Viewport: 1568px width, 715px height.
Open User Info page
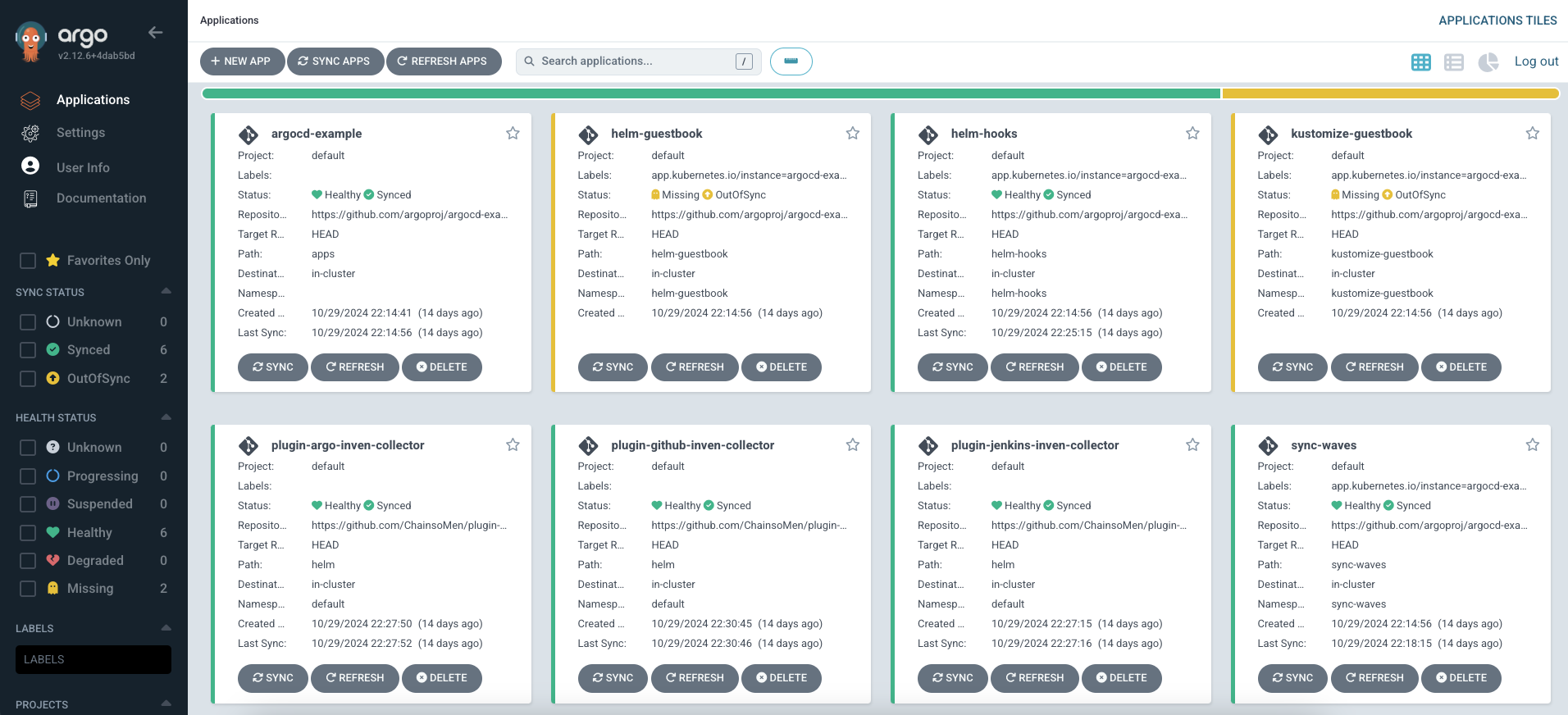tap(83, 167)
